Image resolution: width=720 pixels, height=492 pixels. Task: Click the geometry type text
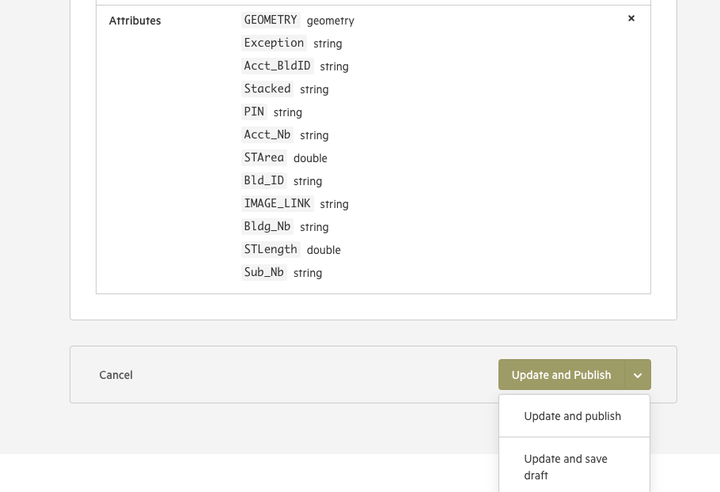click(331, 21)
